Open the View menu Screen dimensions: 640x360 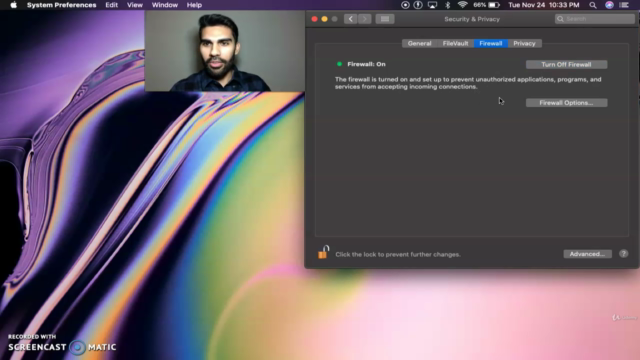tap(135, 5)
